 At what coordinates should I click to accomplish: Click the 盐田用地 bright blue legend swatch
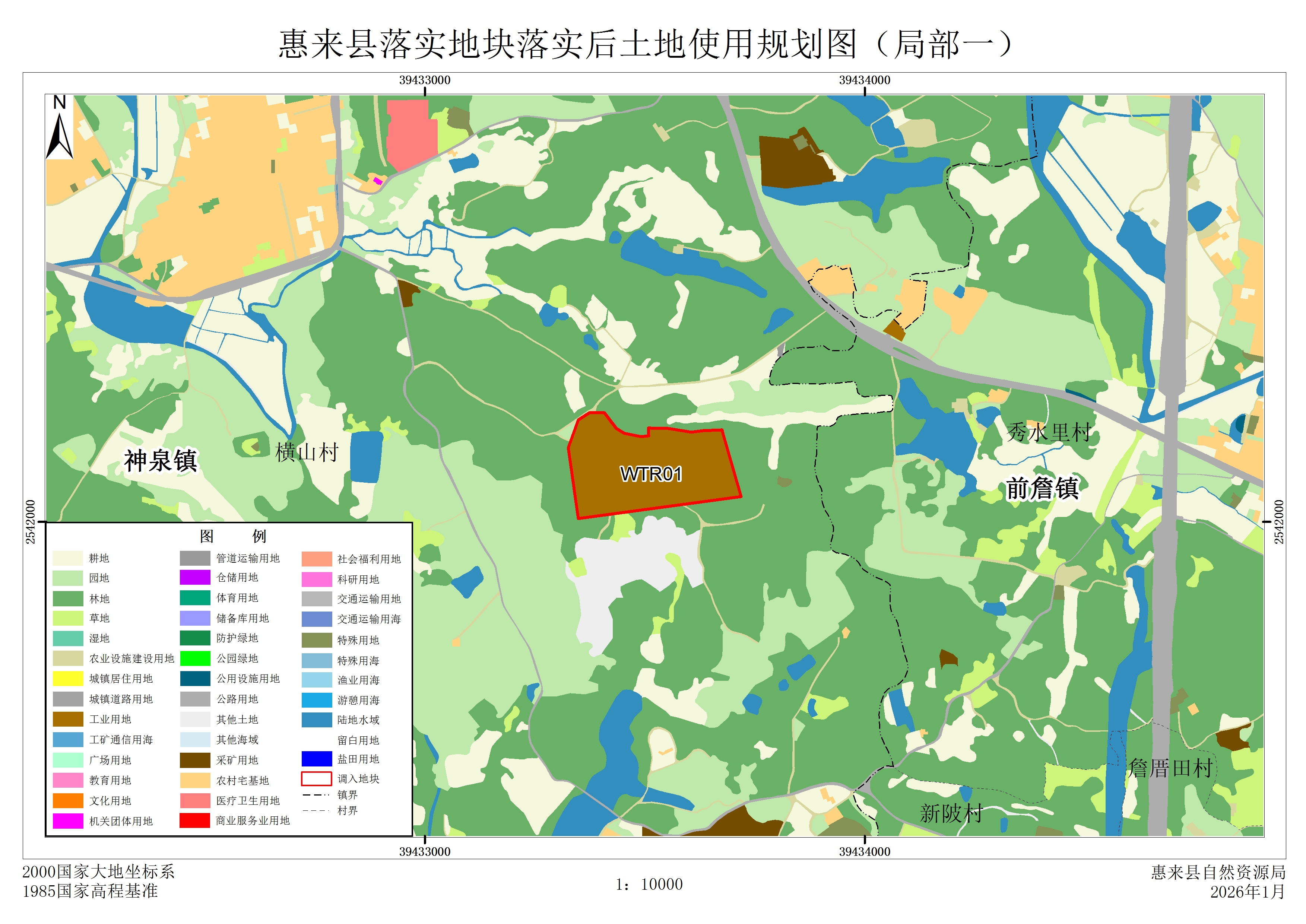(x=316, y=759)
